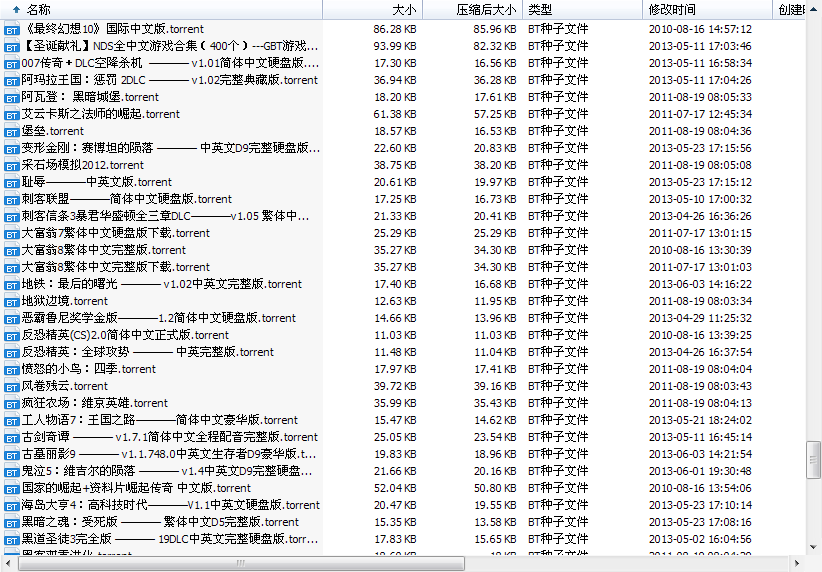Click BT icon of 风卷残云.torrent
Screen dimensions: 822x572
(x=12, y=387)
